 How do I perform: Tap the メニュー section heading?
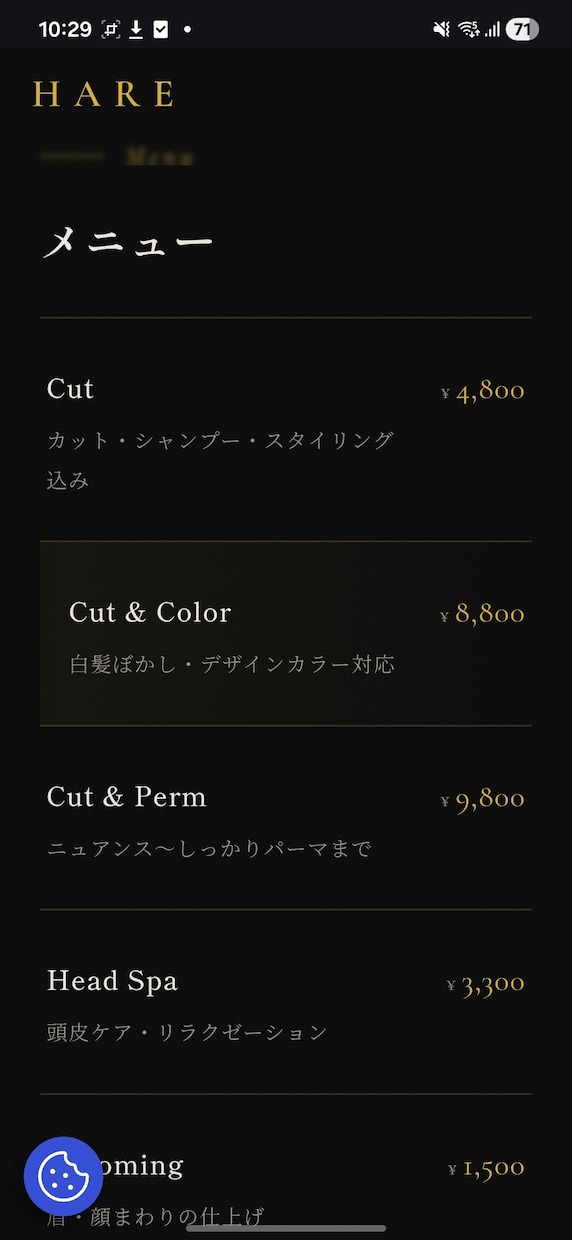(128, 243)
